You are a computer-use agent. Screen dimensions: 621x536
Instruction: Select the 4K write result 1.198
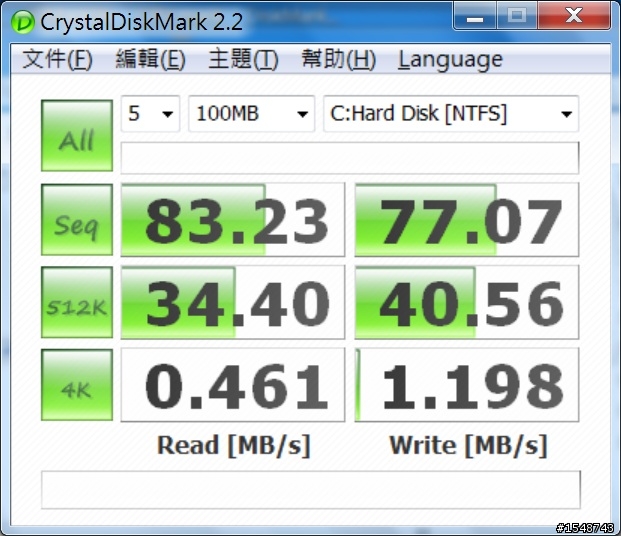point(467,385)
